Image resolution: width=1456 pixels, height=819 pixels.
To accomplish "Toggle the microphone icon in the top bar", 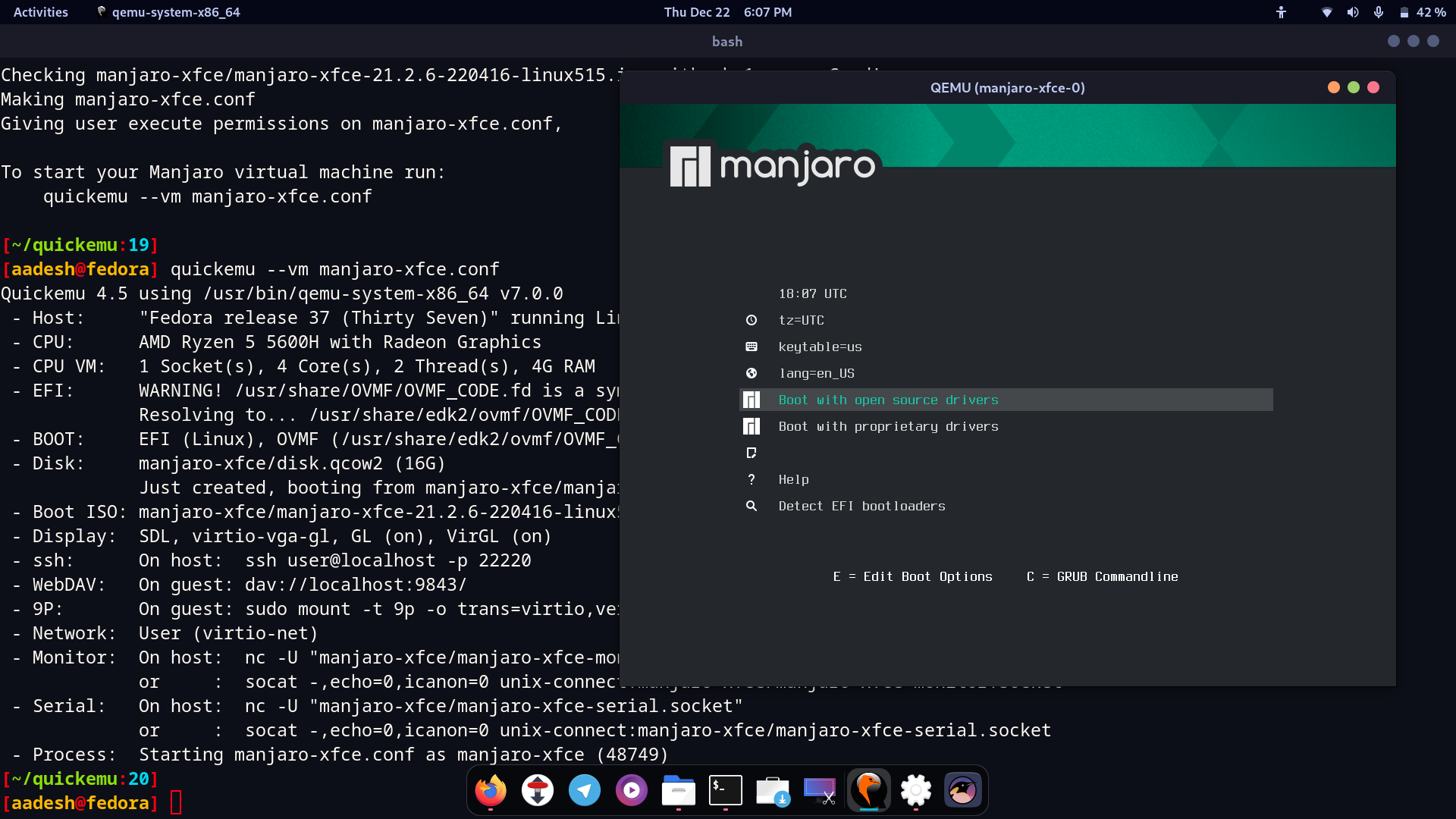I will [1378, 11].
